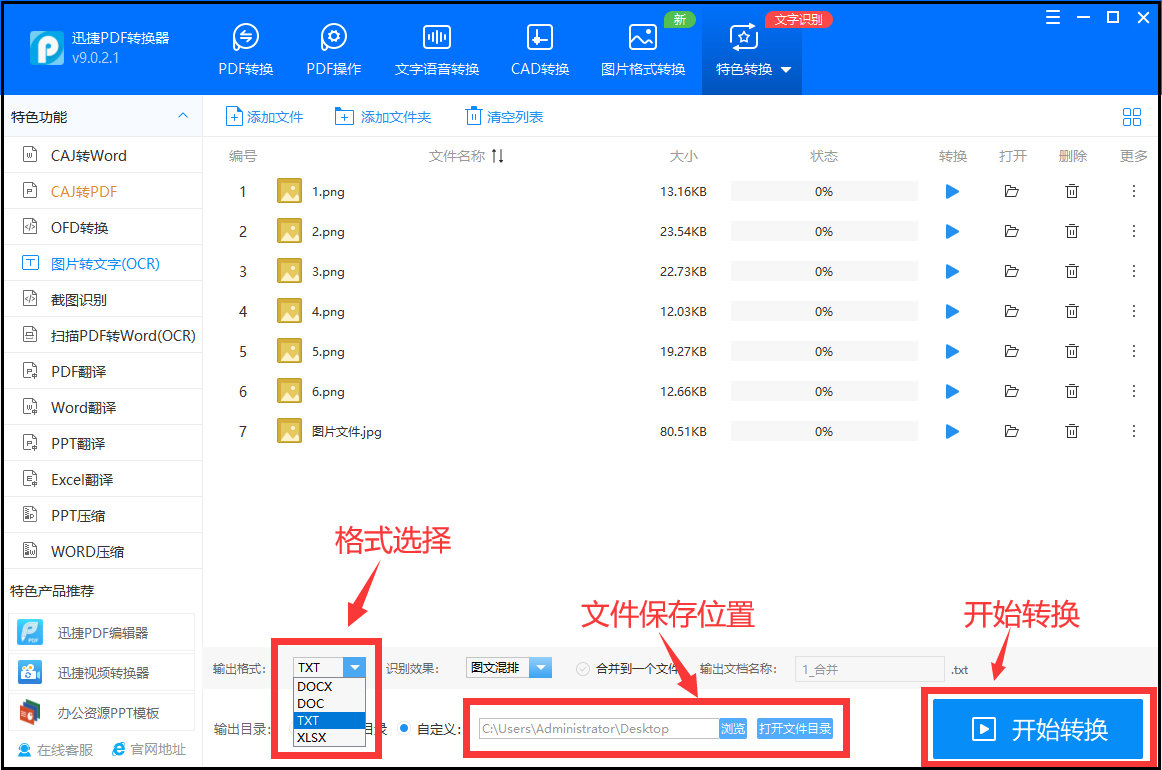The height and width of the screenshot is (770, 1162).
Task: Start converting 3.png with play icon
Action: tap(952, 272)
